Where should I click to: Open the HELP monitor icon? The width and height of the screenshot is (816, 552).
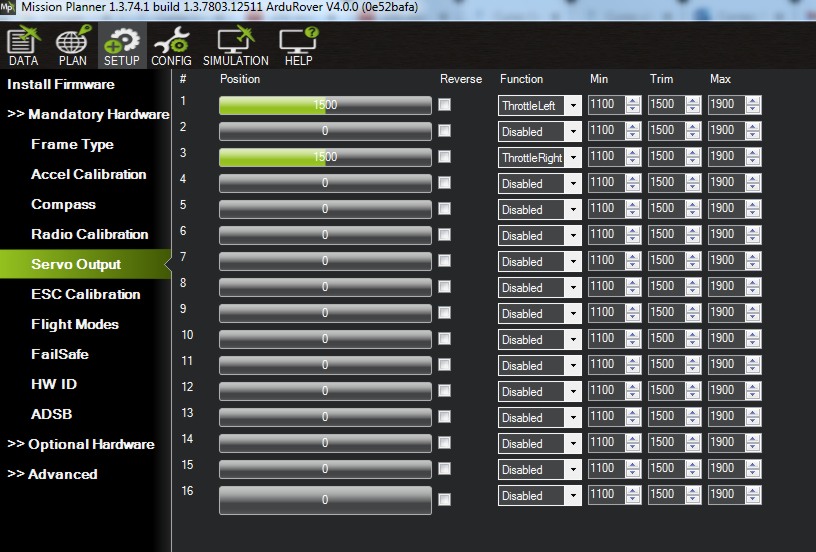(x=298, y=46)
